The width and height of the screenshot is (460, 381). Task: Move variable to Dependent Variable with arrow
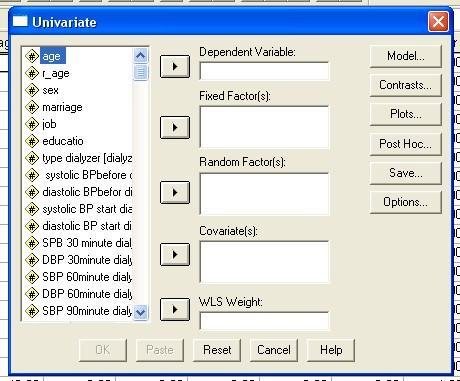click(175, 67)
